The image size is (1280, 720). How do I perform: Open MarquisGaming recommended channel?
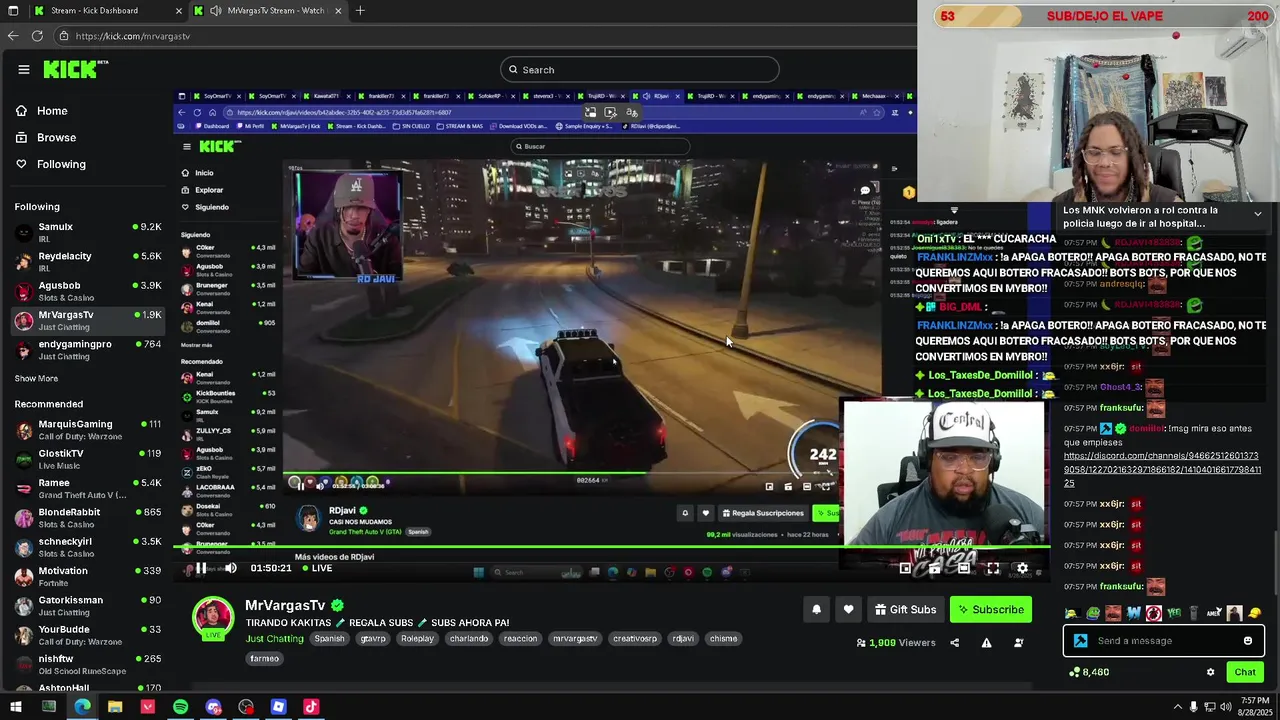88,430
